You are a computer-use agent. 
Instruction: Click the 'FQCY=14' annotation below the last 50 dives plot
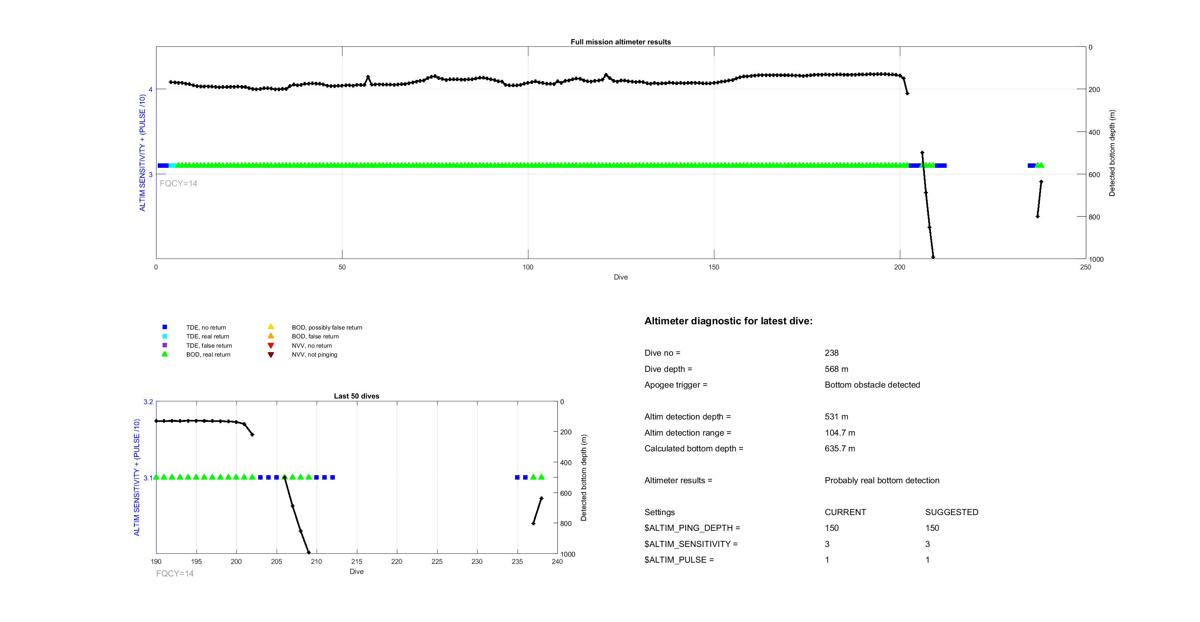pyautogui.click(x=174, y=573)
